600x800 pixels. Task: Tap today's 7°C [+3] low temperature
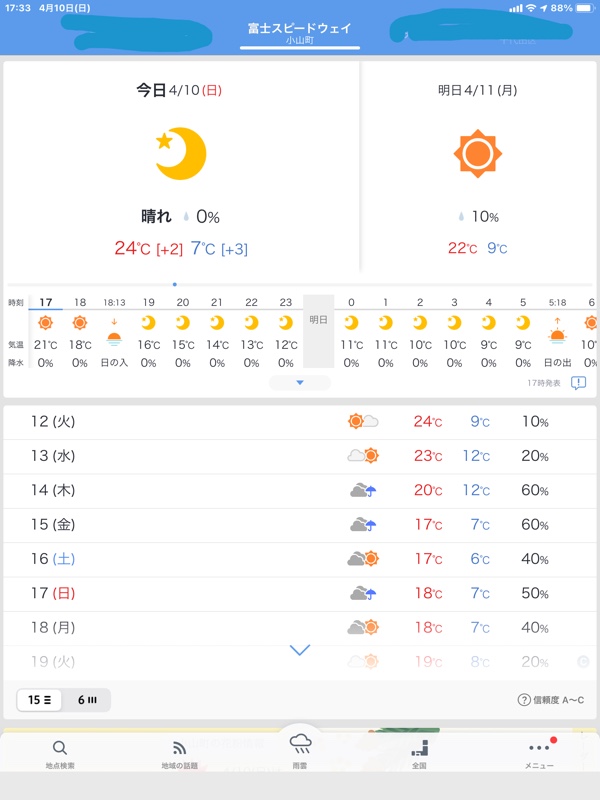coord(219,248)
